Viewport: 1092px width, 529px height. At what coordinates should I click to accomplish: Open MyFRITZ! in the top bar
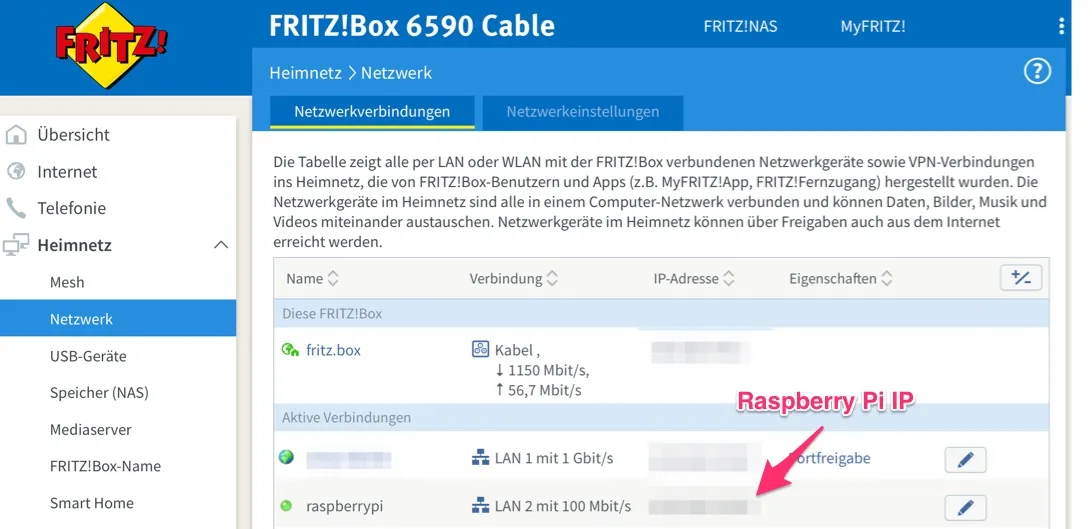[x=872, y=27]
